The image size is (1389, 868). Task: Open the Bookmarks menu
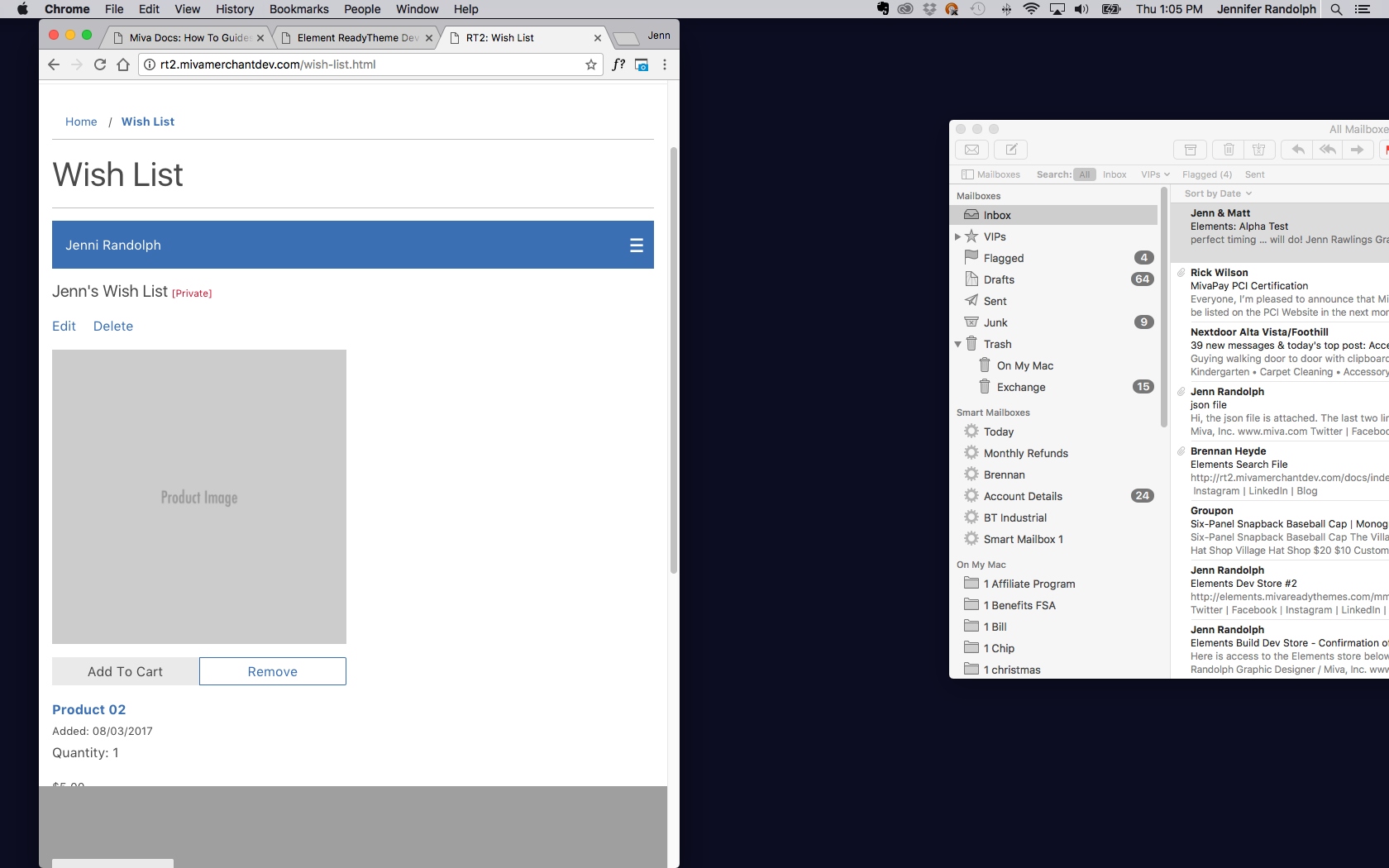(299, 9)
